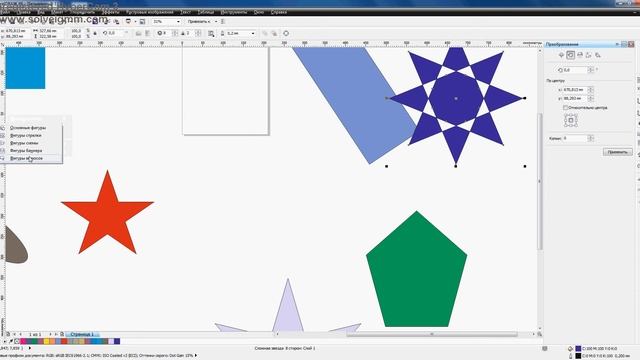640x360 pixels.
Task: Open the Инструменты menu
Action: point(234,12)
